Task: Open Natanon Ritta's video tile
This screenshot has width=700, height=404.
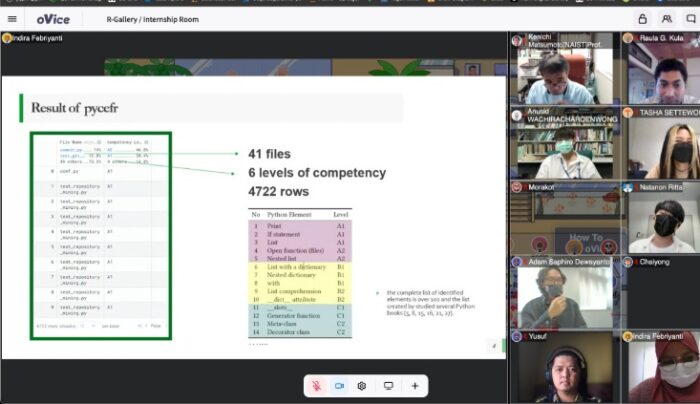Action: click(x=661, y=218)
